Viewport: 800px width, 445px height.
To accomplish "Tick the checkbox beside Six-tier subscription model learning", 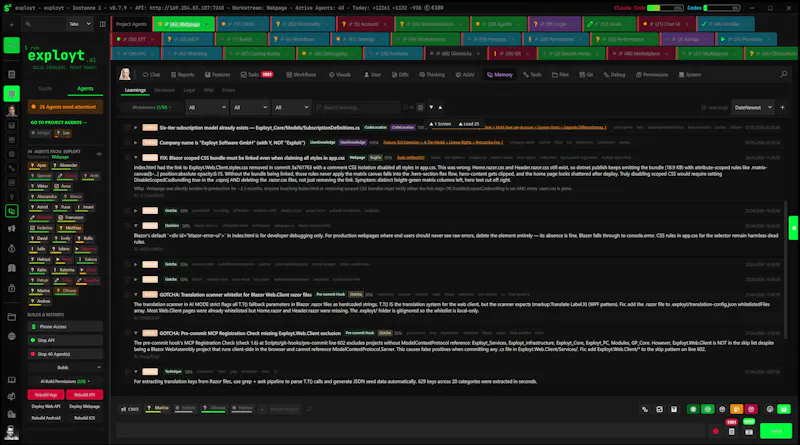I will (x=128, y=128).
